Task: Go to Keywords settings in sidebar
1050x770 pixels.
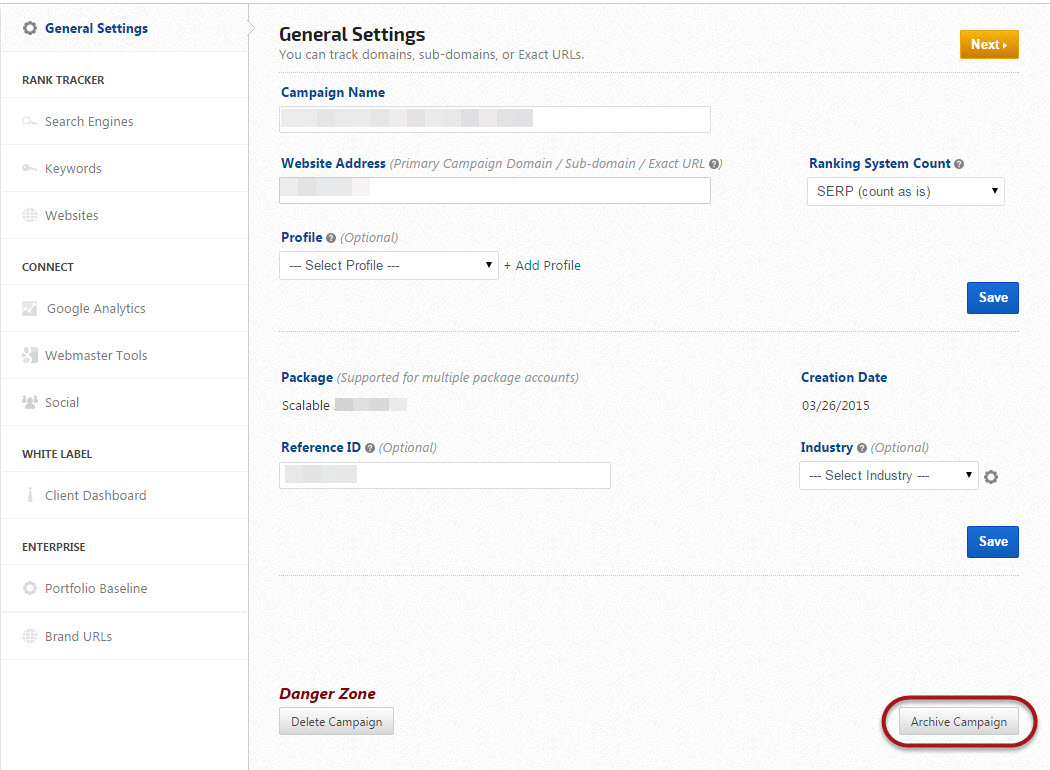Action: 73,169
